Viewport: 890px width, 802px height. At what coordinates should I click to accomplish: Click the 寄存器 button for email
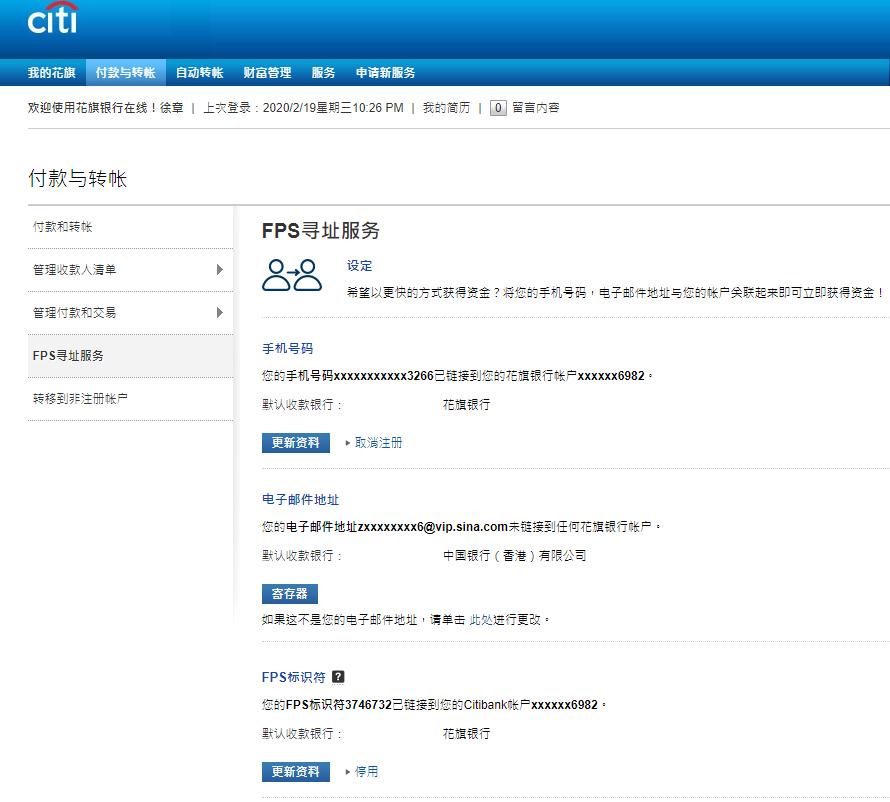289,594
